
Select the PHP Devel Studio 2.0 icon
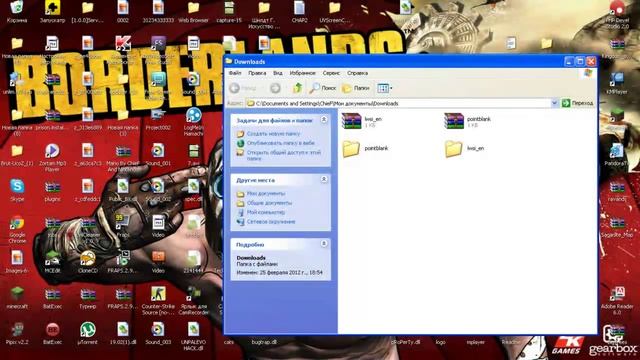617,14
